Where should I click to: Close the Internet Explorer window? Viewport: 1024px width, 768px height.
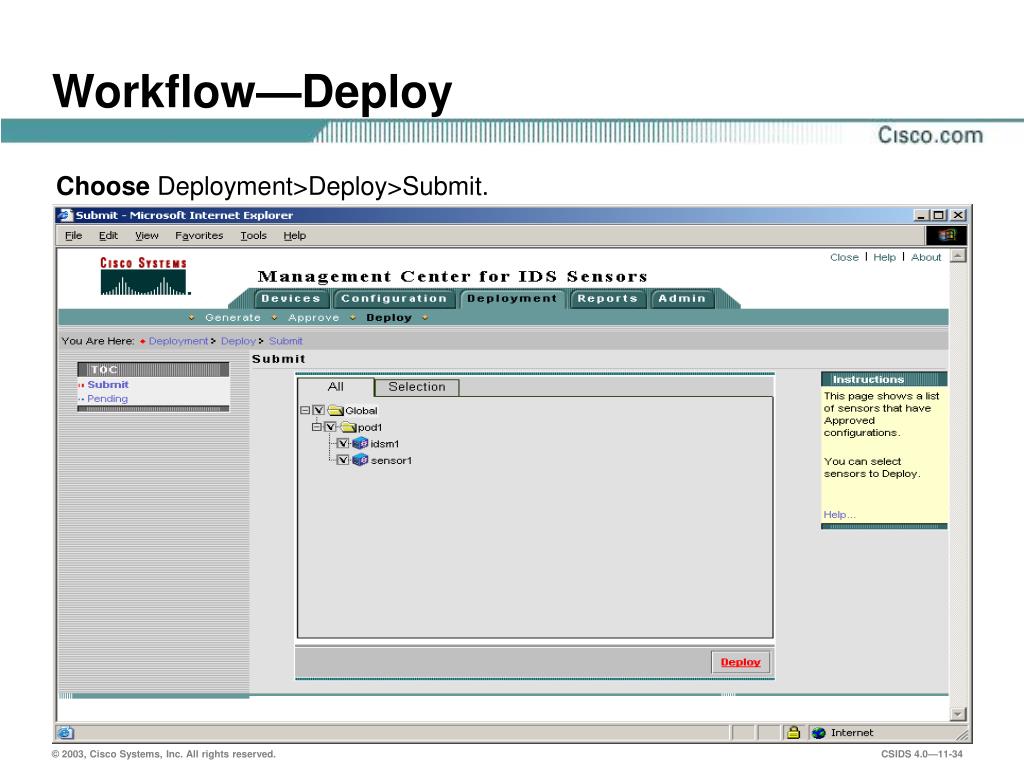[957, 215]
